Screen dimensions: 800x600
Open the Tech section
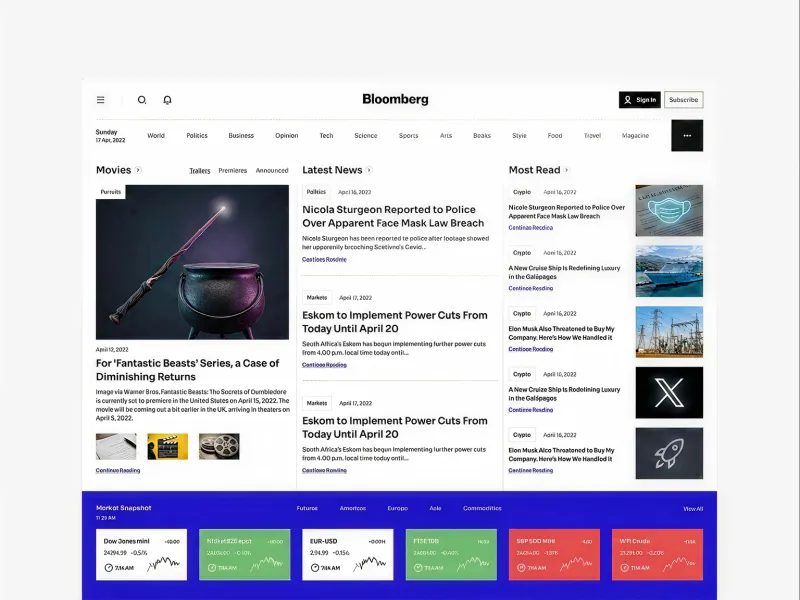coord(327,136)
